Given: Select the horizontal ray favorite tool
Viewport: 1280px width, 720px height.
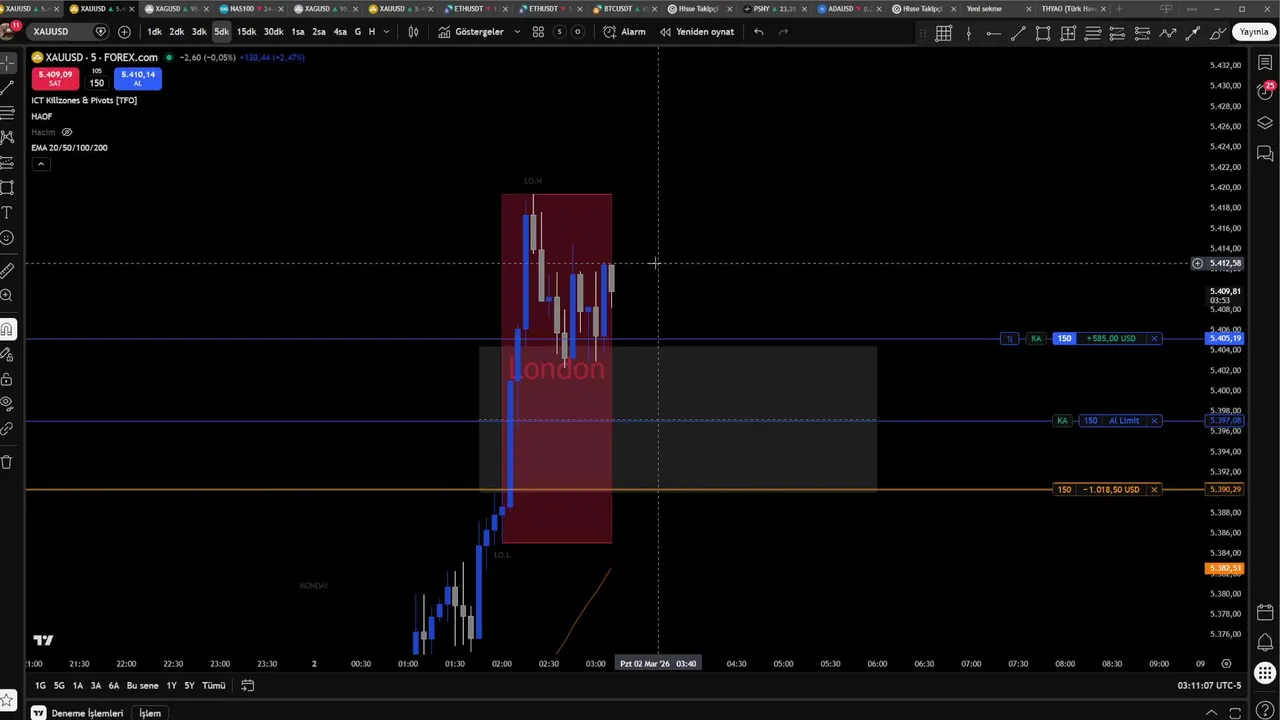Looking at the screenshot, I should coord(993,33).
